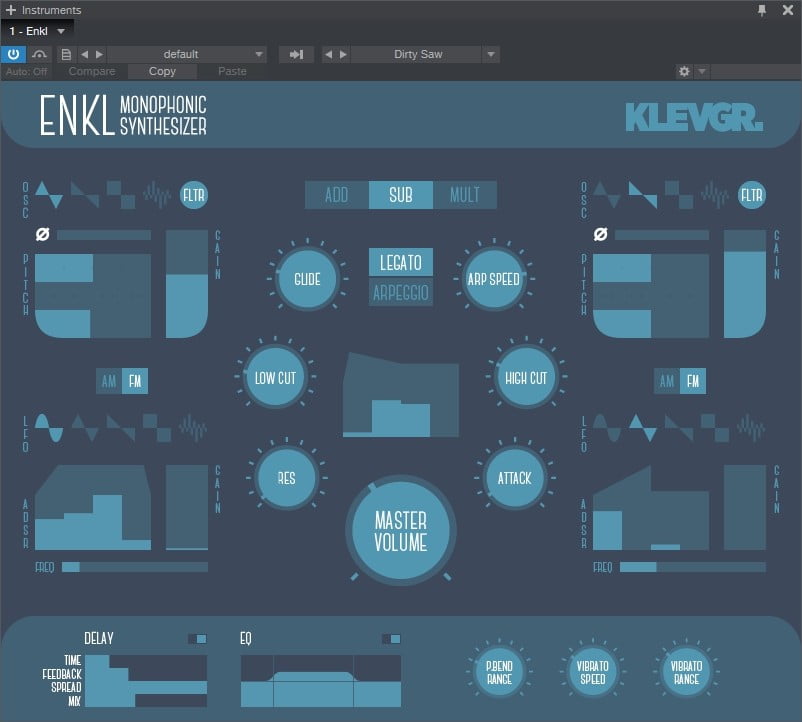The image size is (802, 722).
Task: Select noise waveform on left-side OSC
Action: pyautogui.click(x=157, y=195)
